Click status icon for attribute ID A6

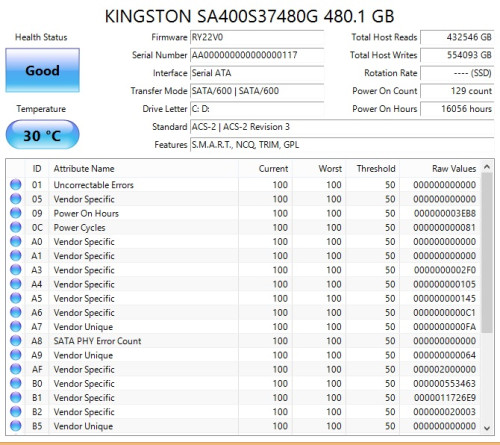point(16,312)
